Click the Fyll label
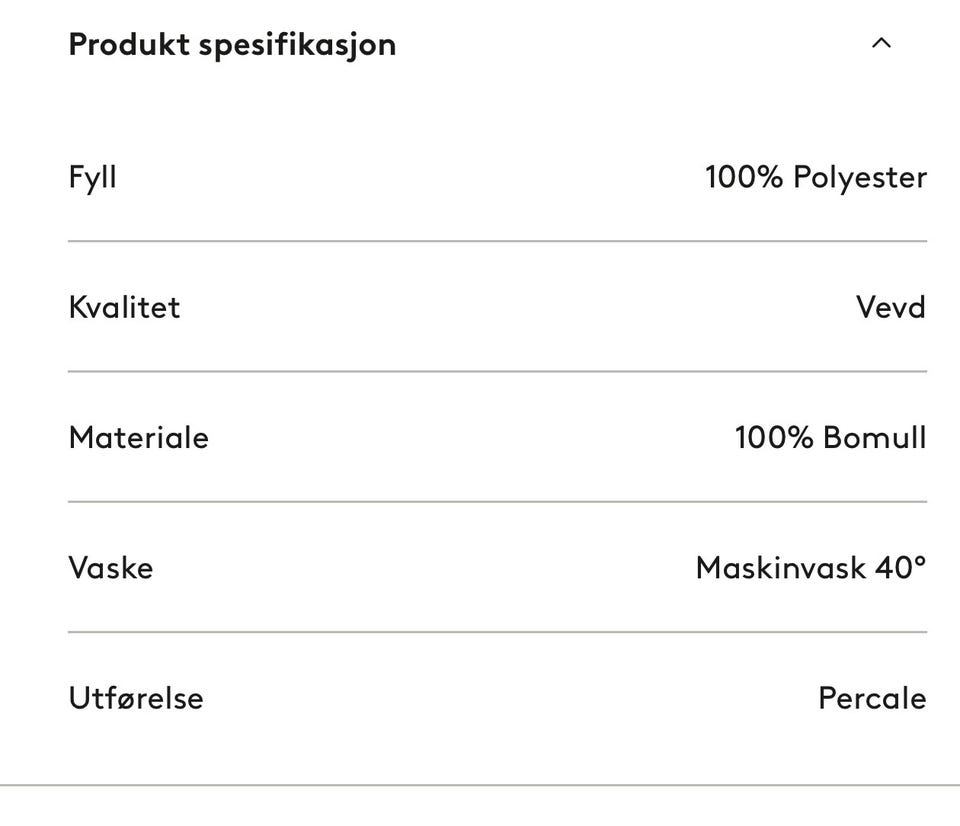This screenshot has width=960, height=826. [x=92, y=178]
